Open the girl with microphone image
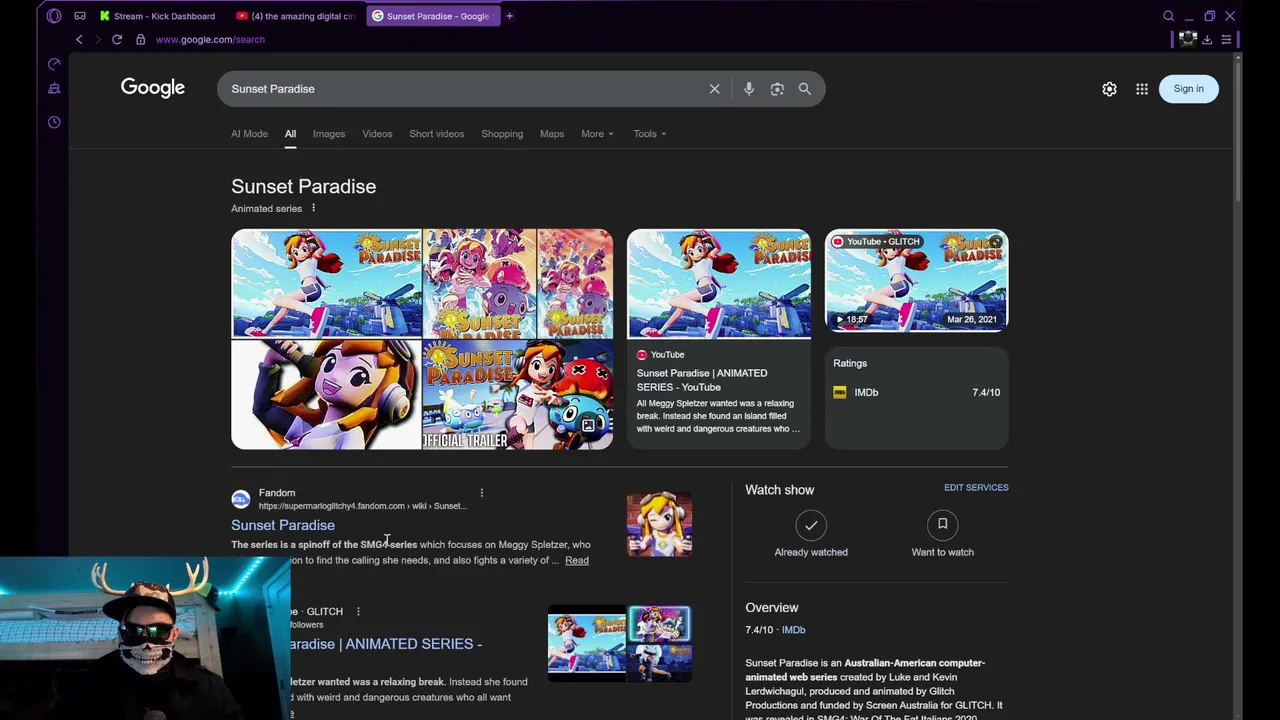Screen dimensions: 1280x720 pos(326,395)
